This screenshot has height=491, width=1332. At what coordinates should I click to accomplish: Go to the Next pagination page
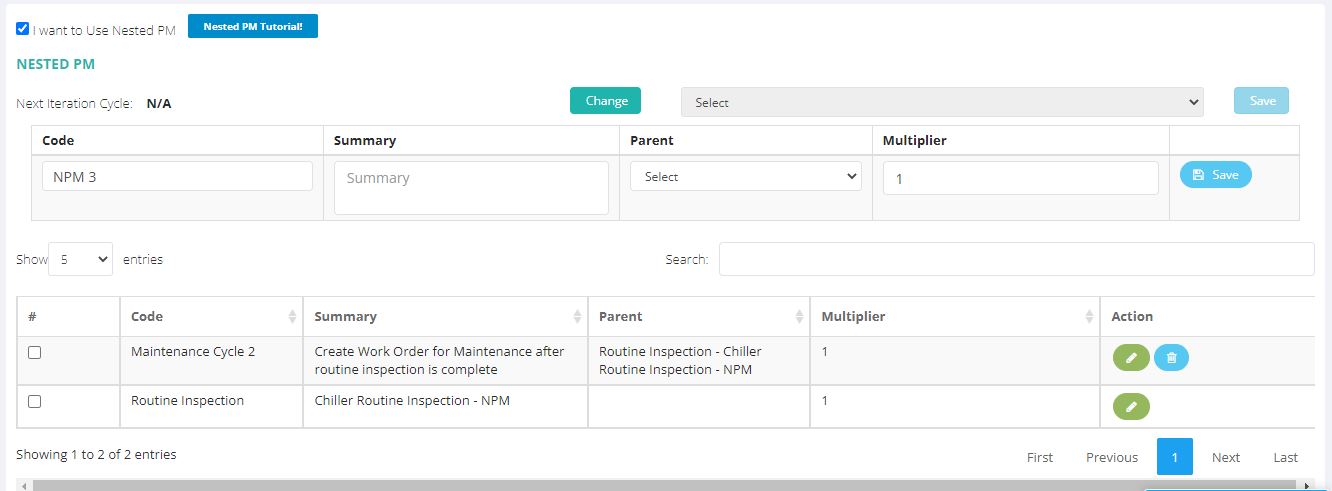pos(1225,457)
